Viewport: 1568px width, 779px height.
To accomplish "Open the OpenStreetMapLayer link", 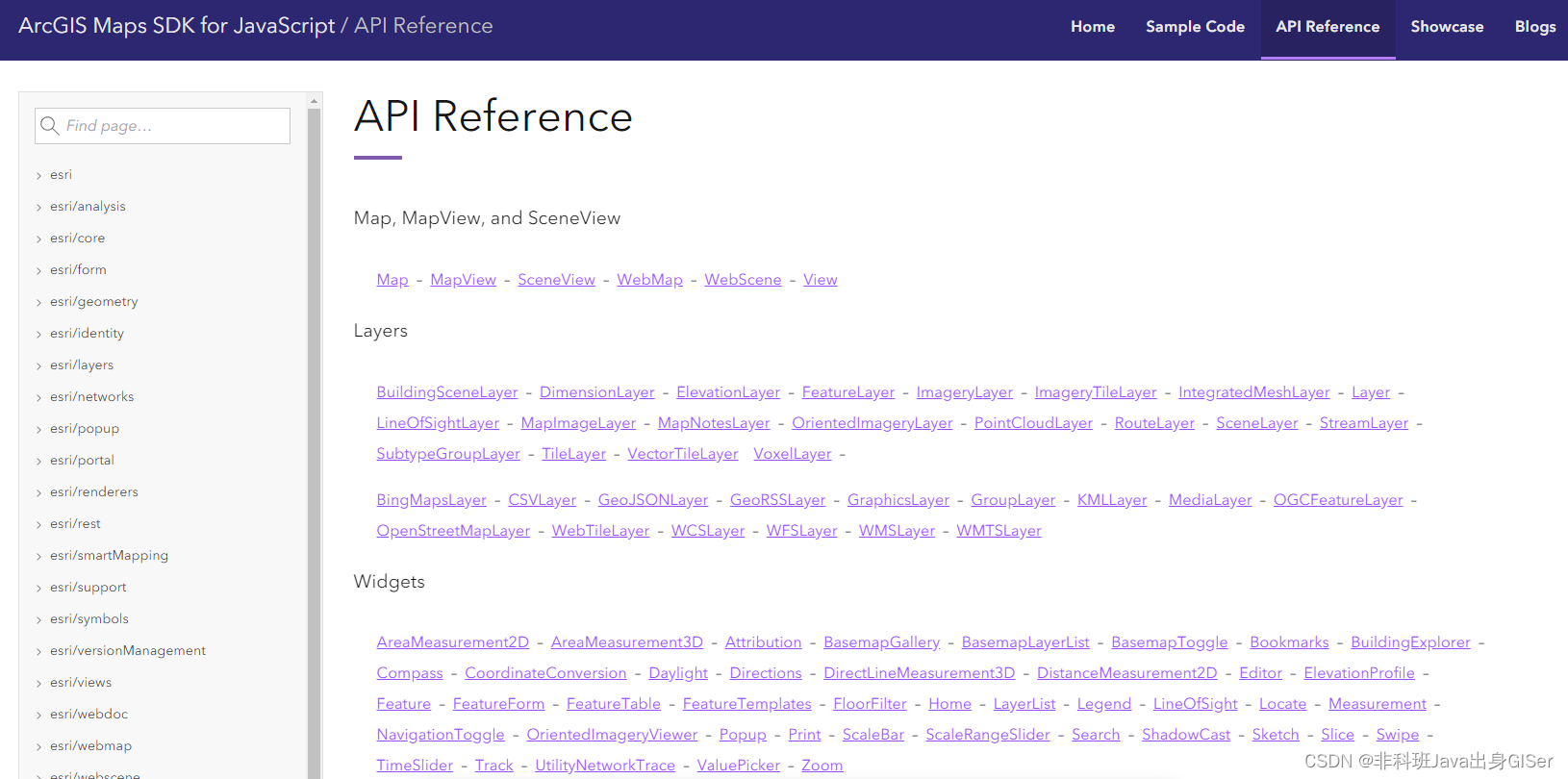I will (453, 531).
